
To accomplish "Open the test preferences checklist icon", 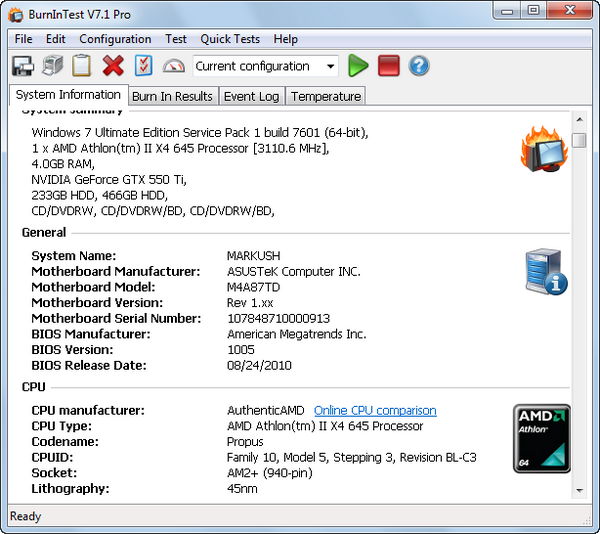I will pos(143,66).
